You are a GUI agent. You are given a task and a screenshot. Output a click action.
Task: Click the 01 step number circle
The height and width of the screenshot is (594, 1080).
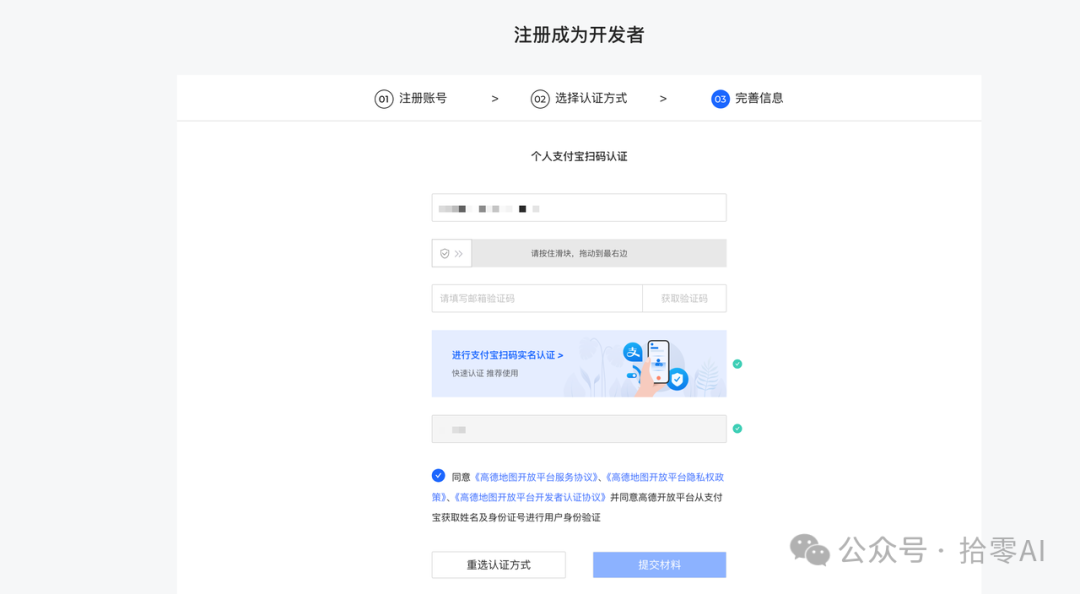[x=384, y=99]
